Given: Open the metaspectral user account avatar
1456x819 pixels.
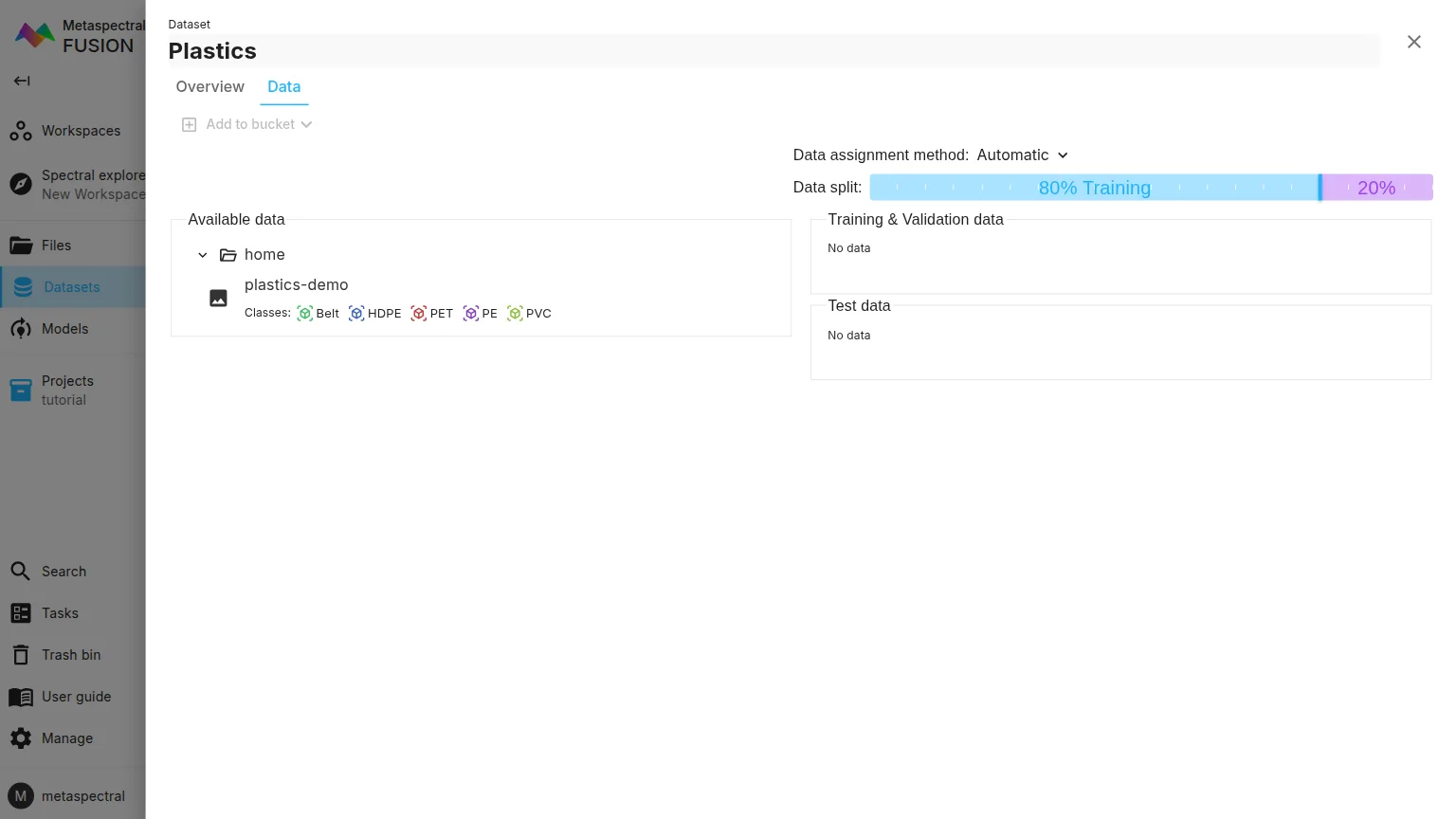Looking at the screenshot, I should point(21,796).
